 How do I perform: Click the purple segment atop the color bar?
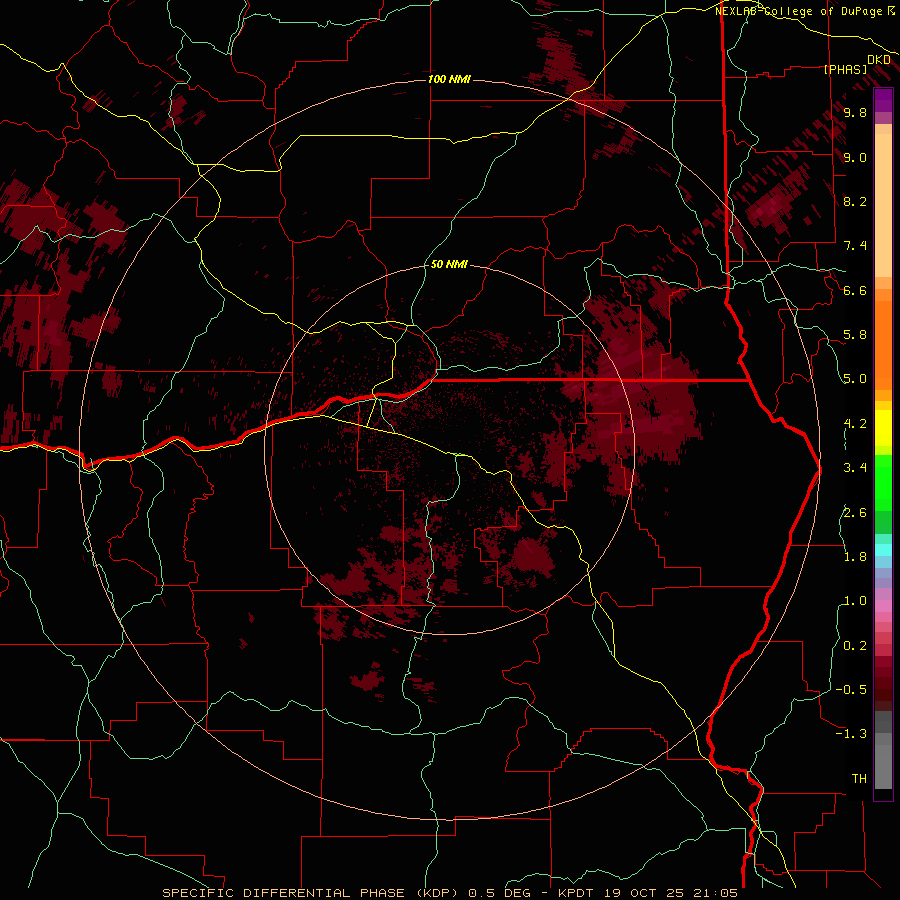(883, 100)
